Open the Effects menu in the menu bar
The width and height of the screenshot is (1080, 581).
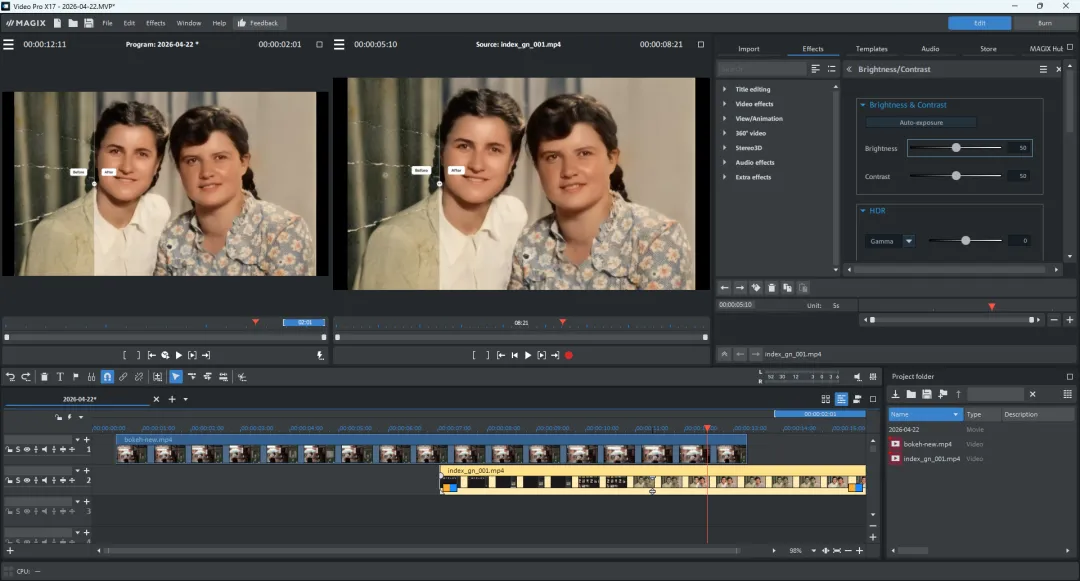[155, 23]
